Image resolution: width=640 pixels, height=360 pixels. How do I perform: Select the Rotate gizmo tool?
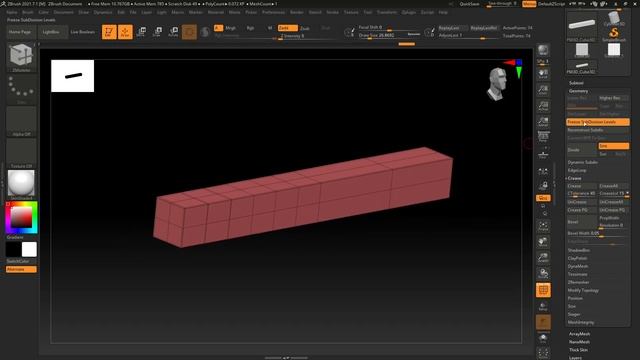coord(173,32)
